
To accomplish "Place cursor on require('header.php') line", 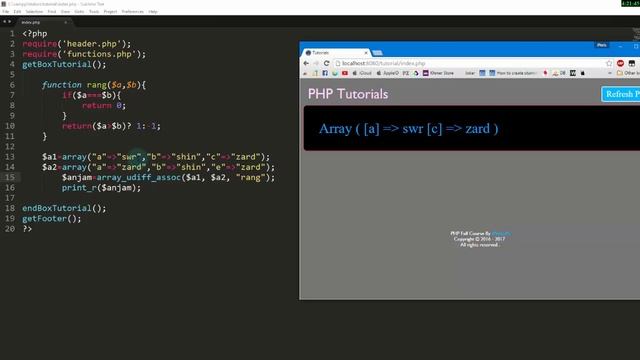I will pos(77,44).
